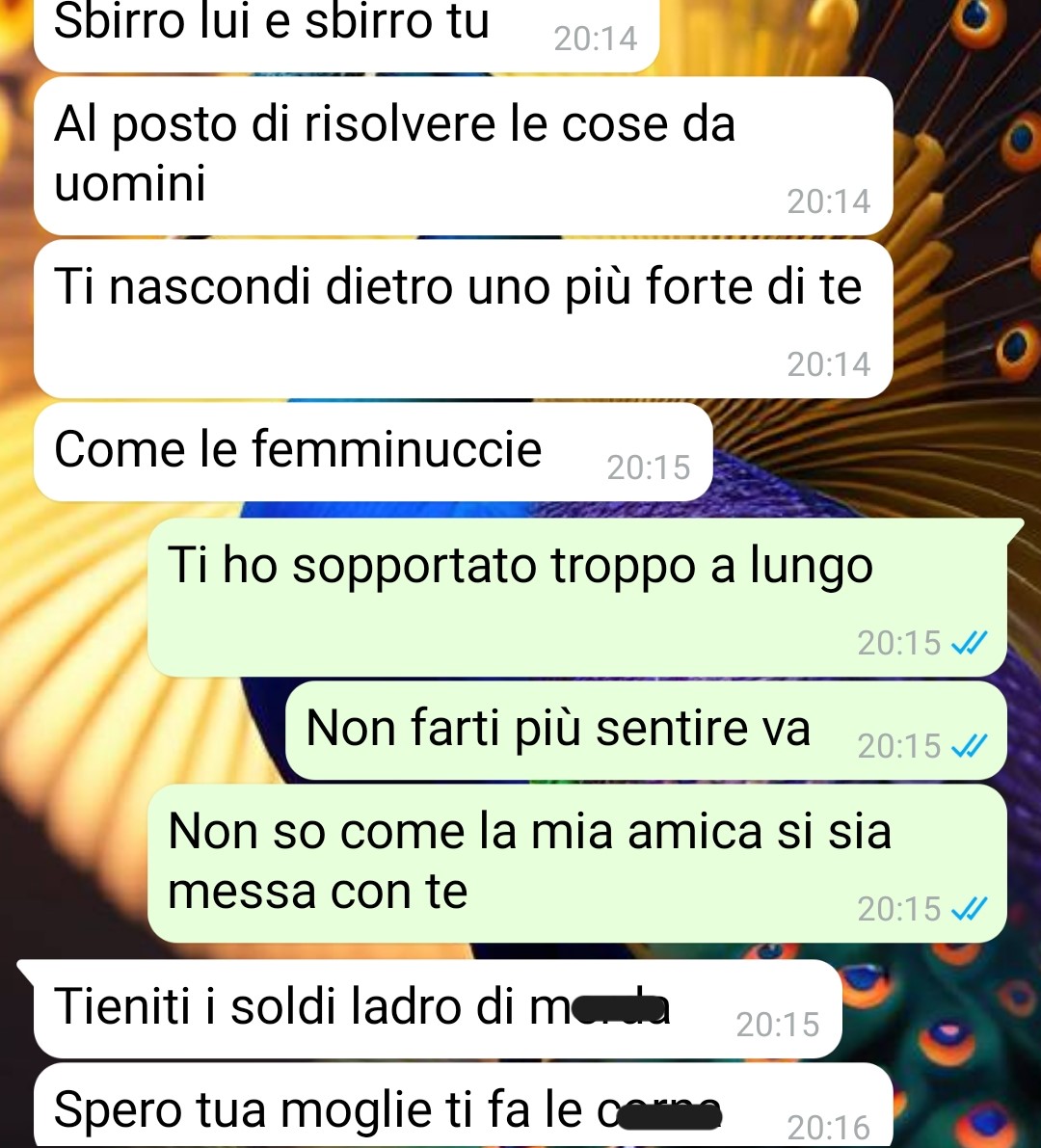Tap the read-receipt ticks on 'Ti ho sopportato troppo a lungo'
This screenshot has width=1041, height=1148.
[969, 643]
